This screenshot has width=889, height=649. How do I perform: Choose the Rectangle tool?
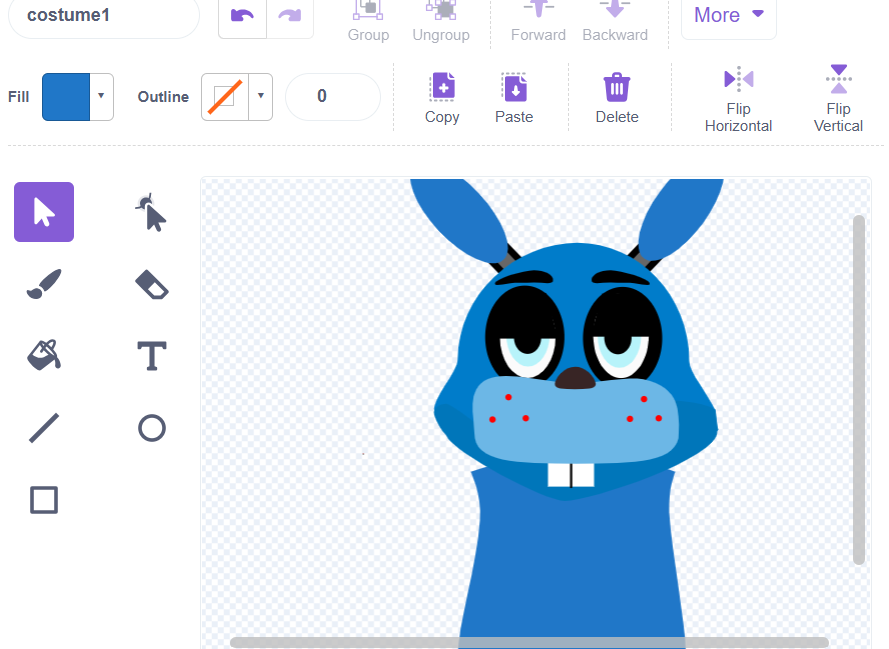point(44,500)
